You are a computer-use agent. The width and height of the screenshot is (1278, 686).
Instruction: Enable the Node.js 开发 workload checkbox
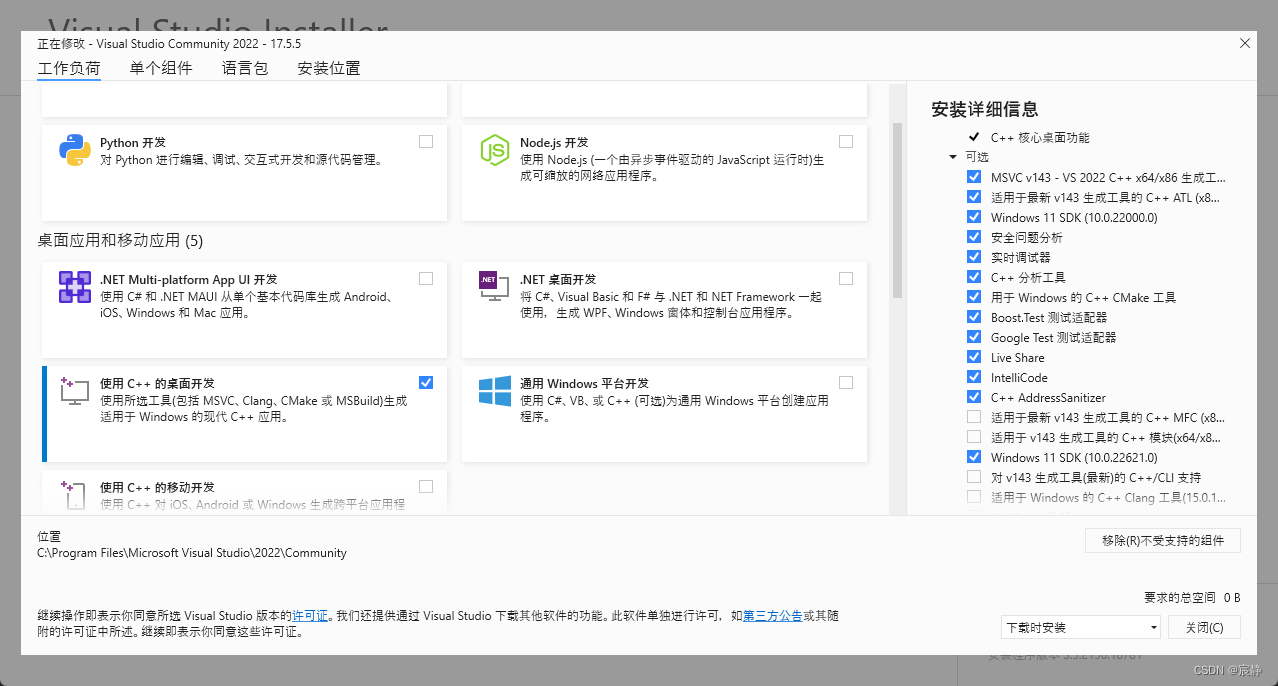coord(846,141)
